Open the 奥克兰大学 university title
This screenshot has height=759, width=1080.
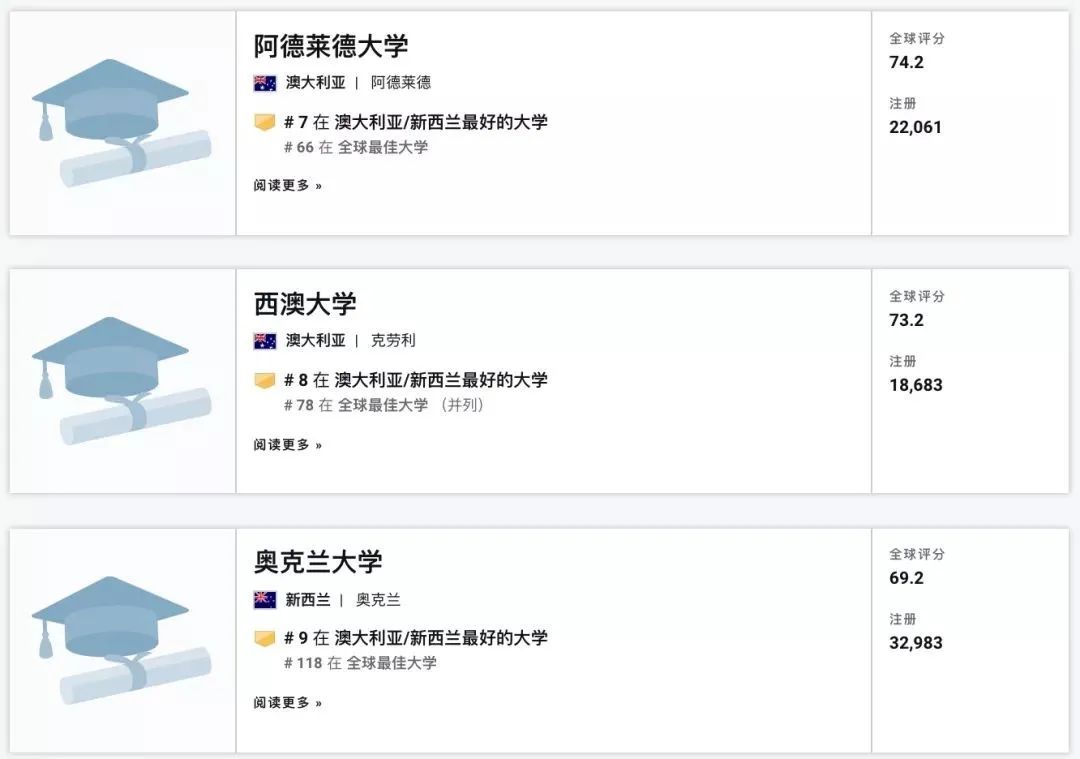318,562
